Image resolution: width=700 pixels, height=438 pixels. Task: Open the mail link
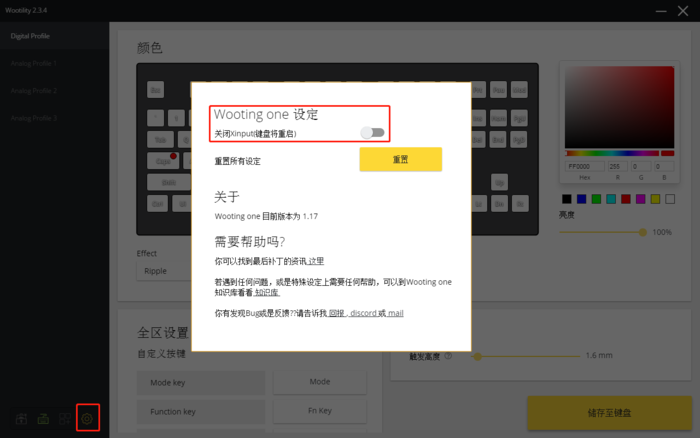click(396, 313)
